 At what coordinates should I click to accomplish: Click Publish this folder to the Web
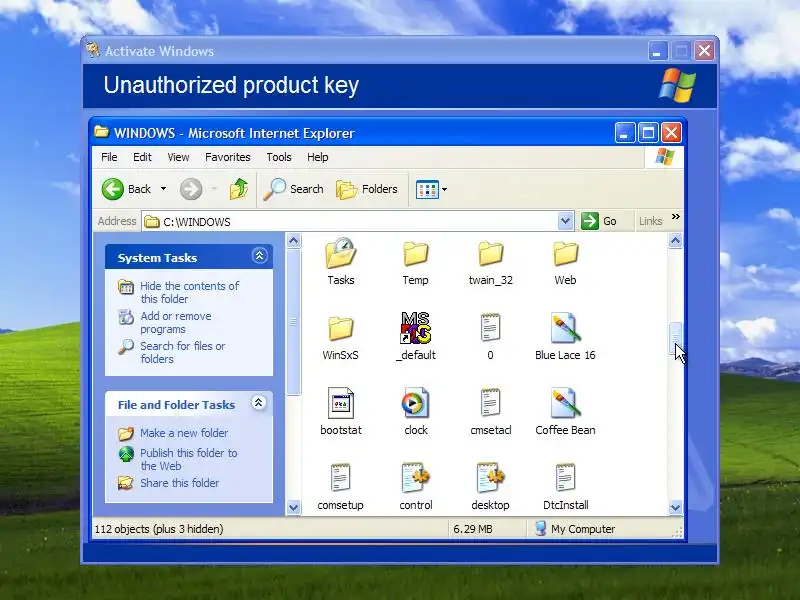(189, 459)
